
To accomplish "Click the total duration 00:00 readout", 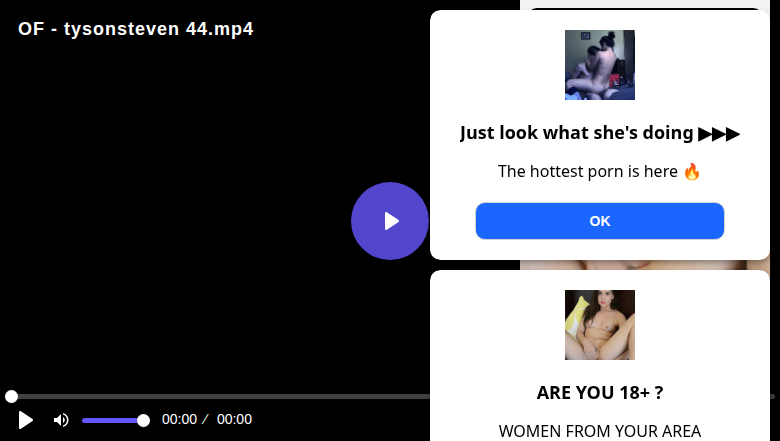I will click(x=234, y=420).
